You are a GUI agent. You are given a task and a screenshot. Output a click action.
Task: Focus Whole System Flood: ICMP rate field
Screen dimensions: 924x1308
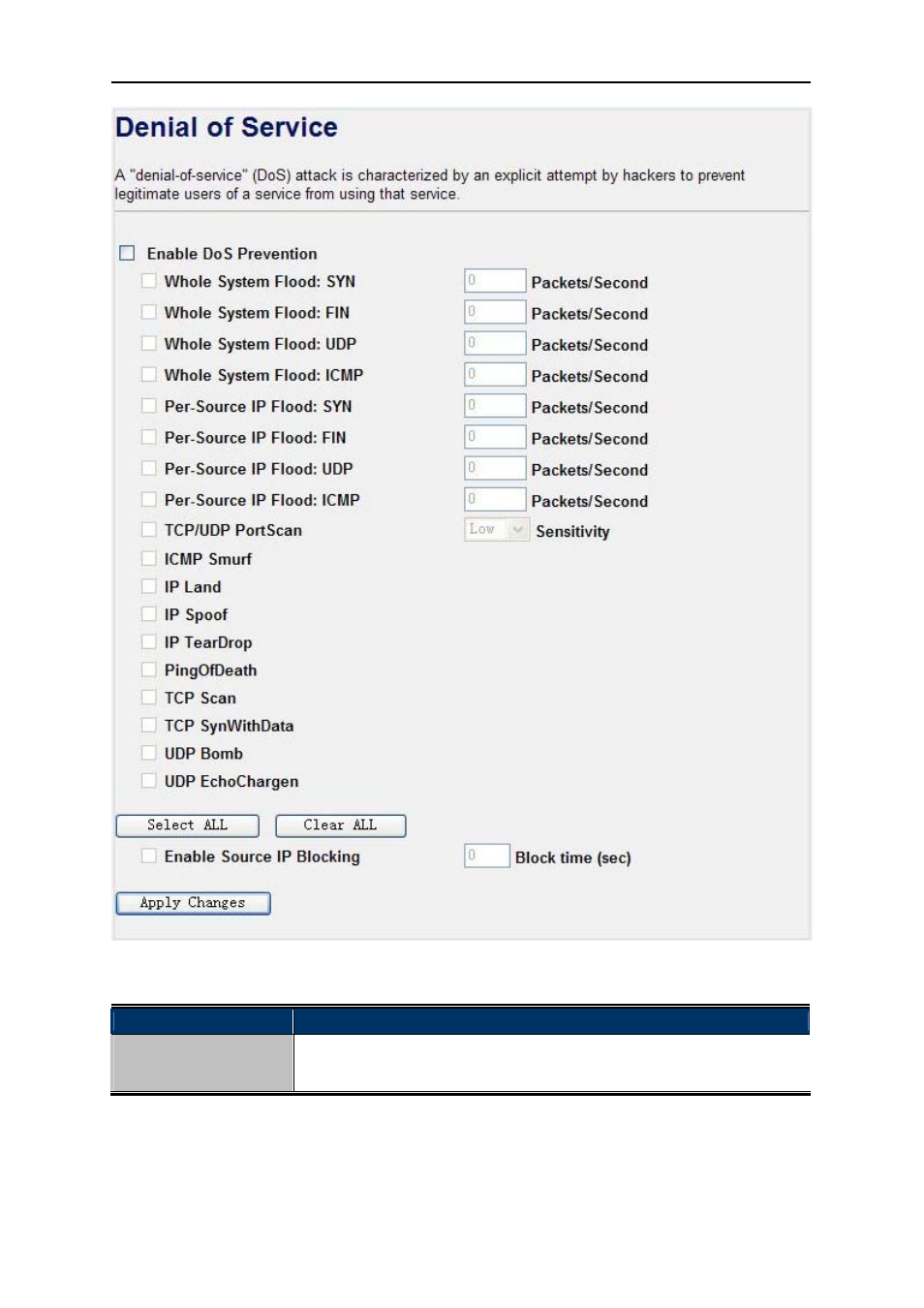point(495,374)
